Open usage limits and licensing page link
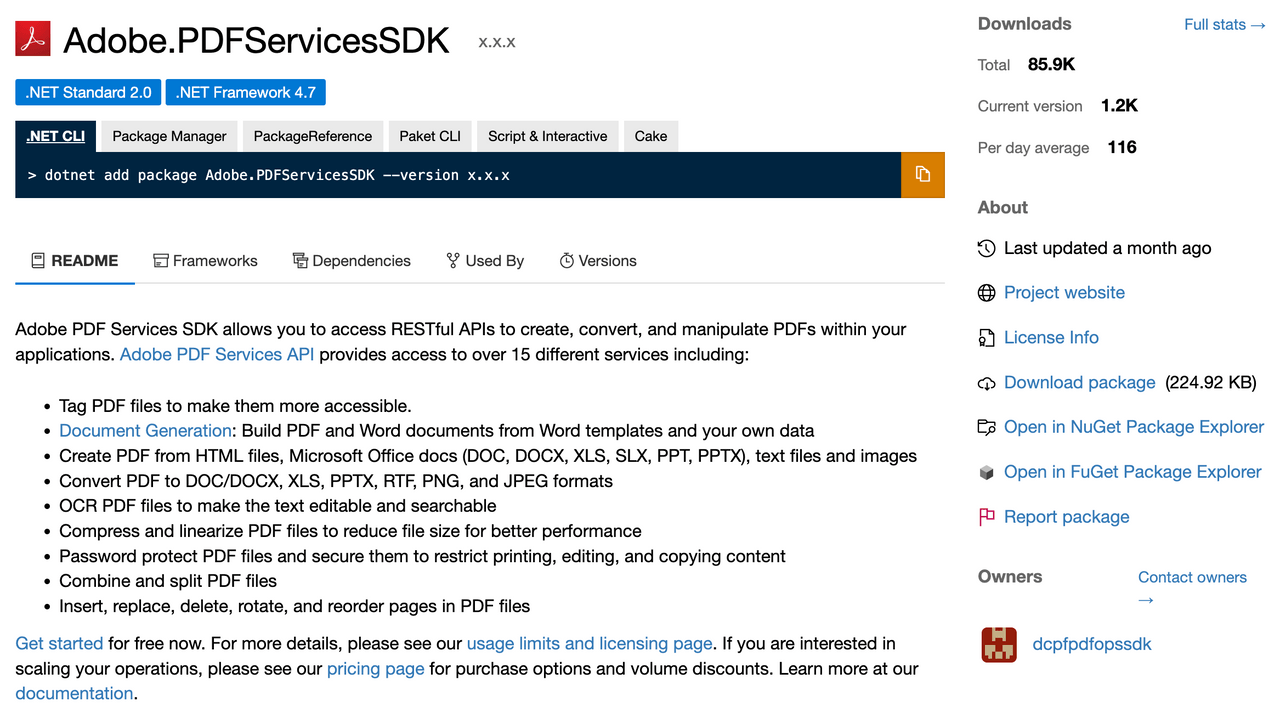The height and width of the screenshot is (712, 1280). (x=590, y=644)
